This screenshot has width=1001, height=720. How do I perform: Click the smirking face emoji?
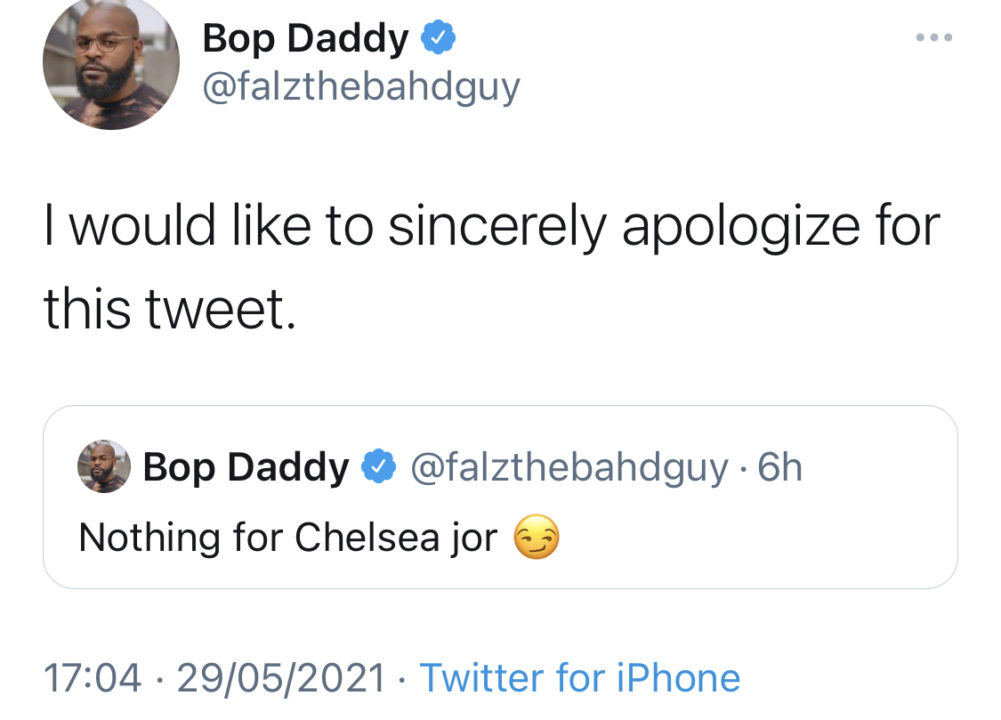point(536,539)
